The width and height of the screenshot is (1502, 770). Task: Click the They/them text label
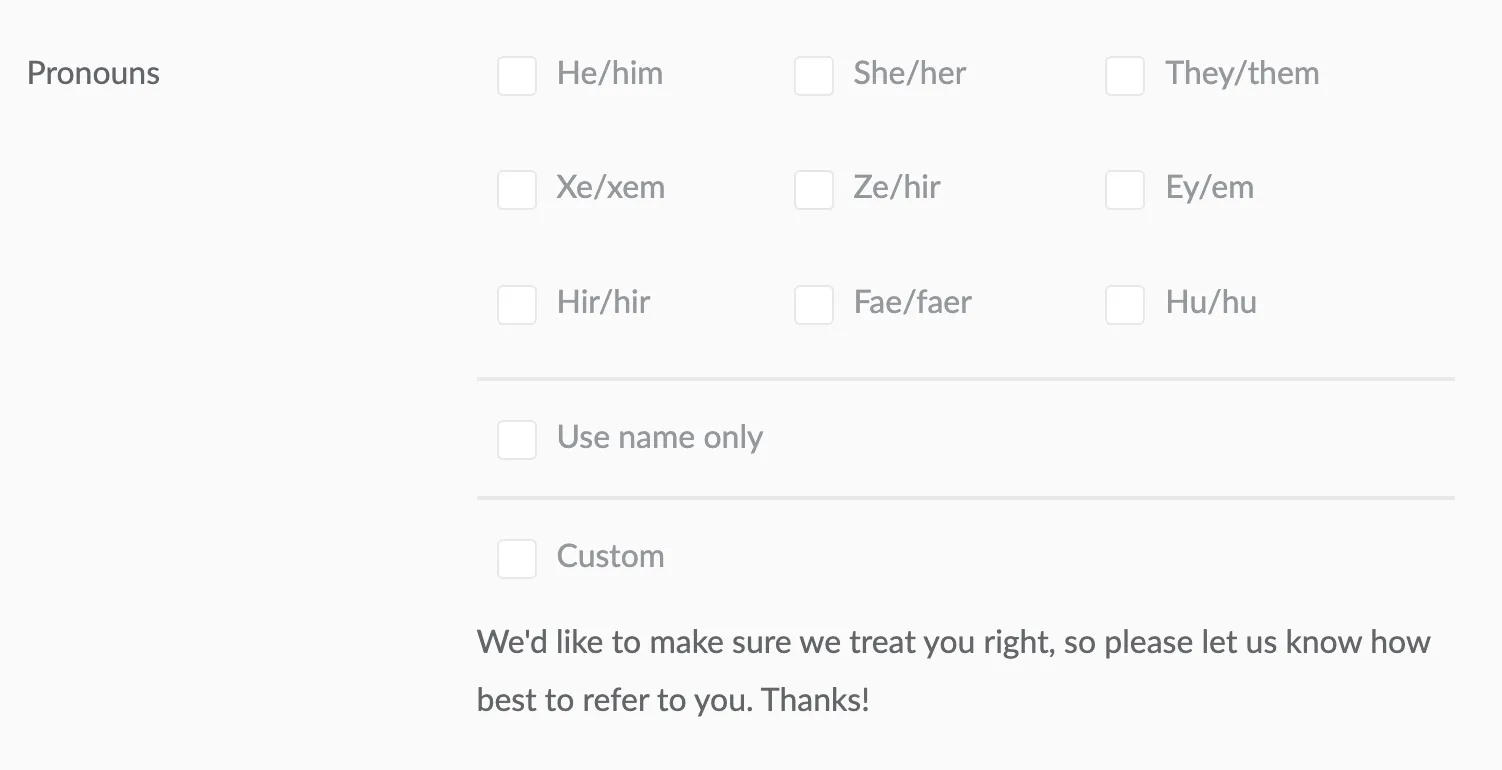point(1242,74)
